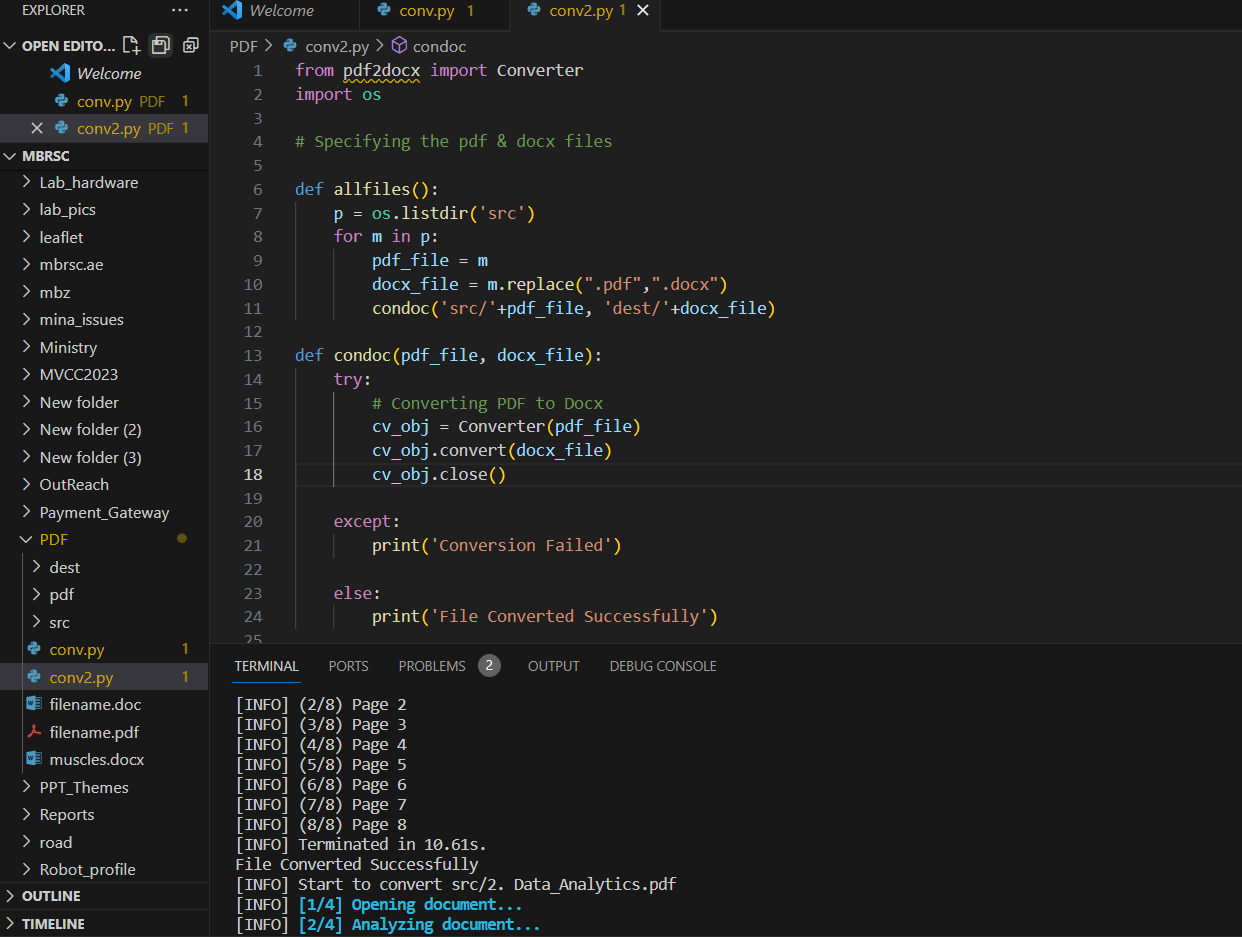
Task: Click the 'def allfiles():' line
Action: tap(367, 190)
